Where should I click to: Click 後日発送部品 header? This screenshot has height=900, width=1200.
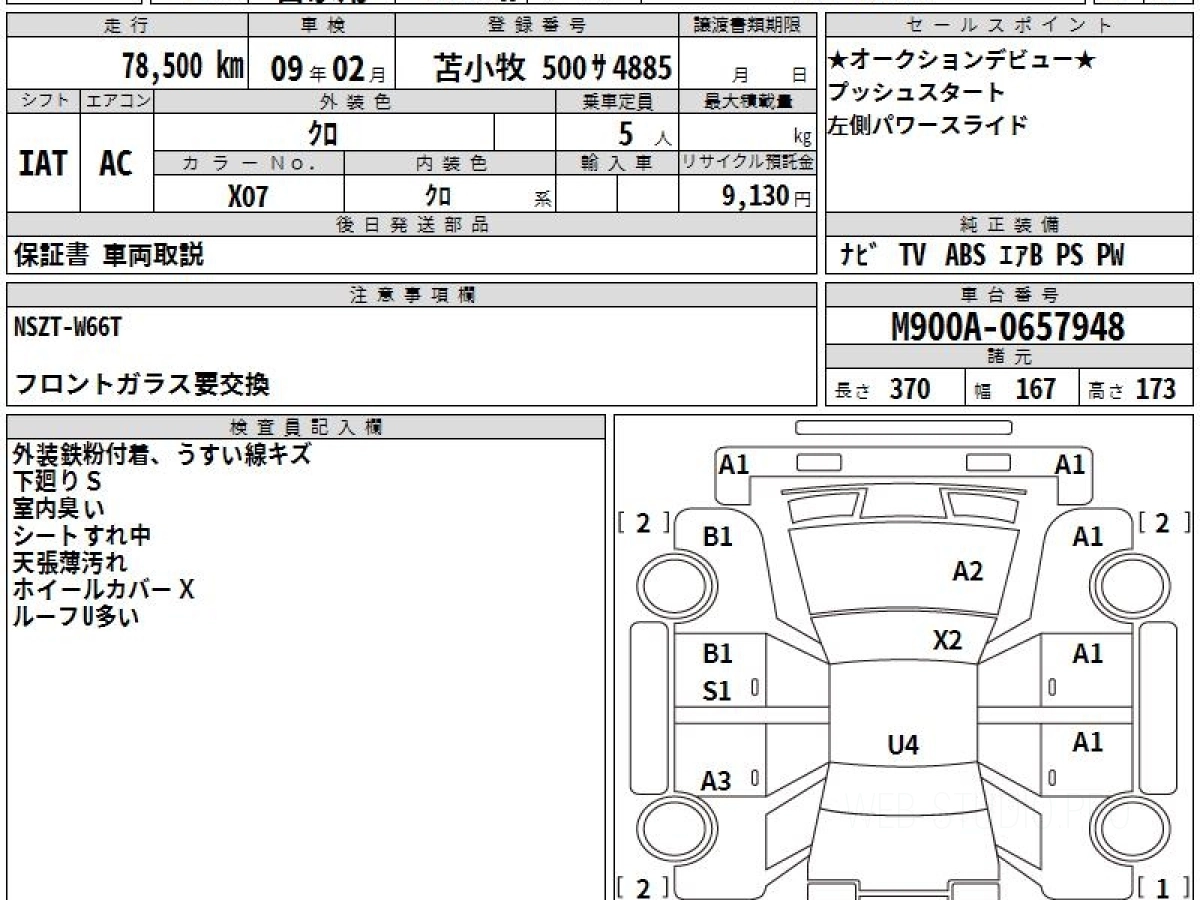click(x=412, y=225)
